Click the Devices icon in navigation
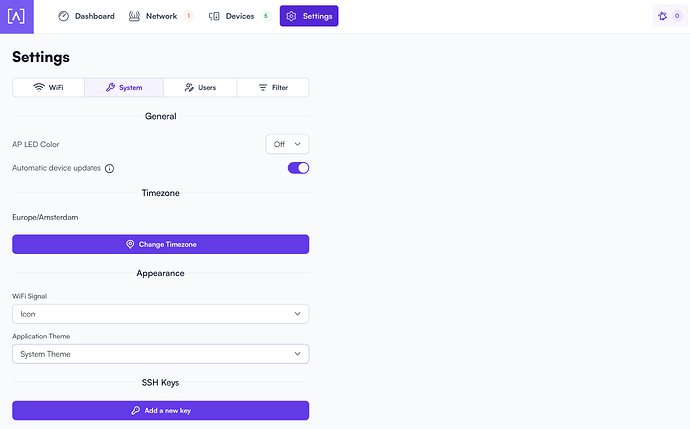The height and width of the screenshot is (429, 690). click(214, 16)
